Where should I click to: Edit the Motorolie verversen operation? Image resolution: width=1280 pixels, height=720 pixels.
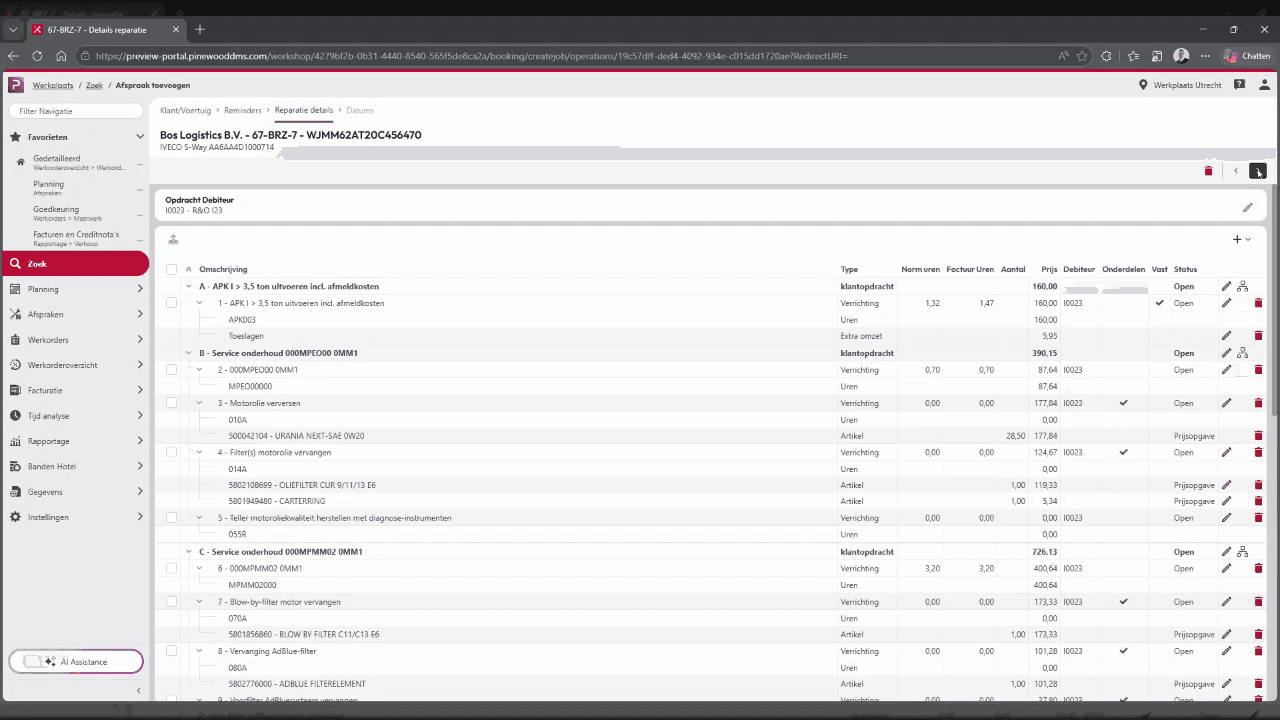[x=1226, y=403]
